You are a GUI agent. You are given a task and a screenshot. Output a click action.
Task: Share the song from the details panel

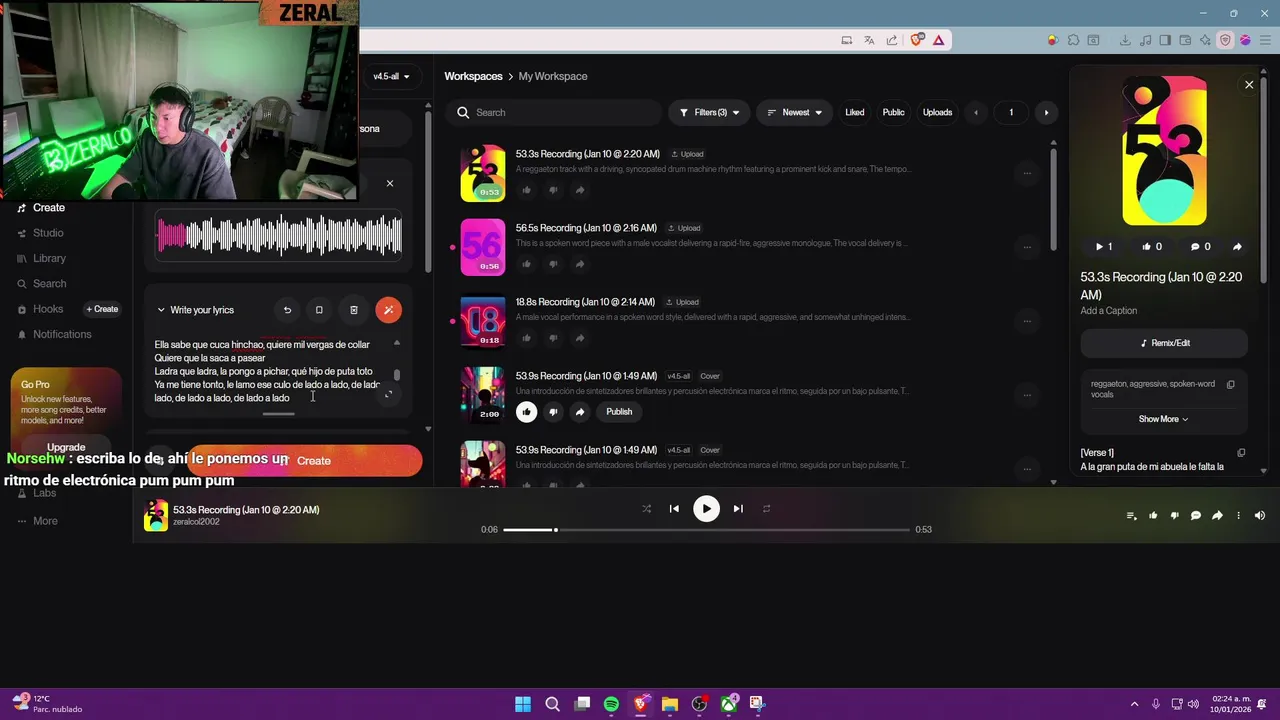1237,246
